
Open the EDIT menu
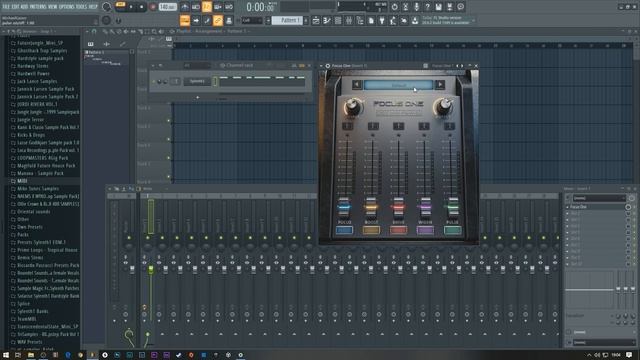click(16, 7)
